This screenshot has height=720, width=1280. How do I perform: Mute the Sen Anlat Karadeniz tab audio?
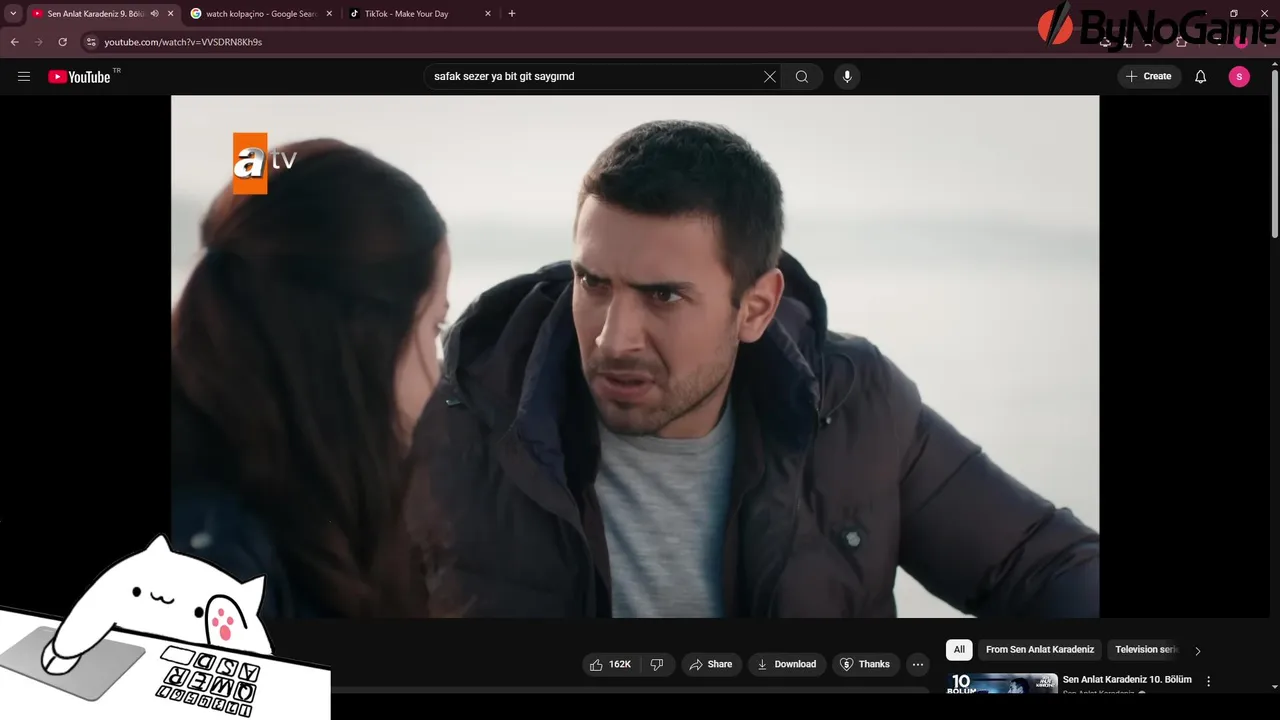(154, 14)
